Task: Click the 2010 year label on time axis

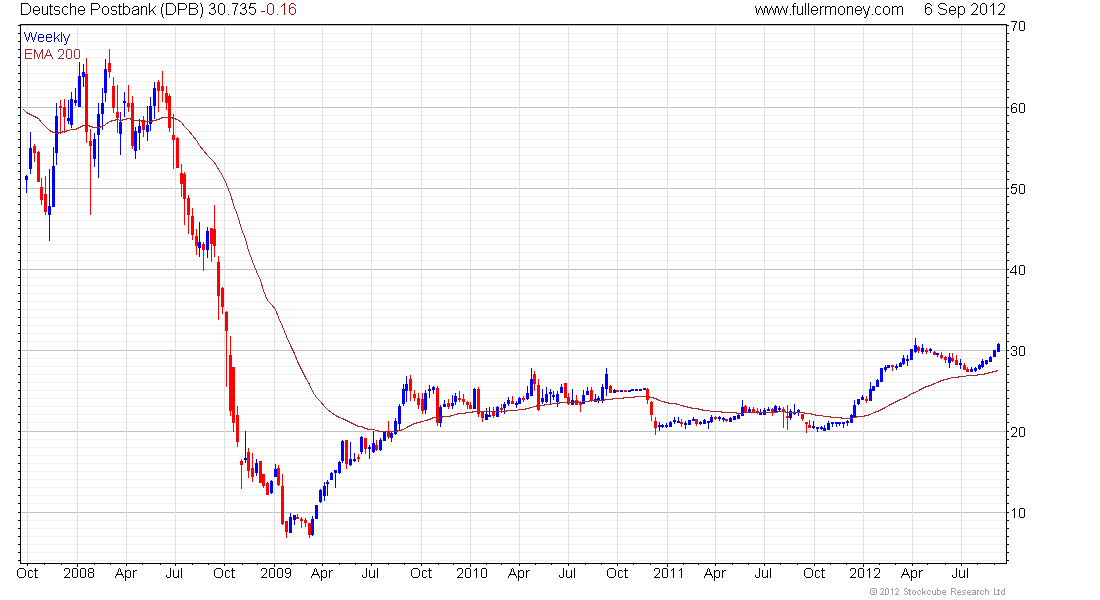Action: tap(471, 573)
